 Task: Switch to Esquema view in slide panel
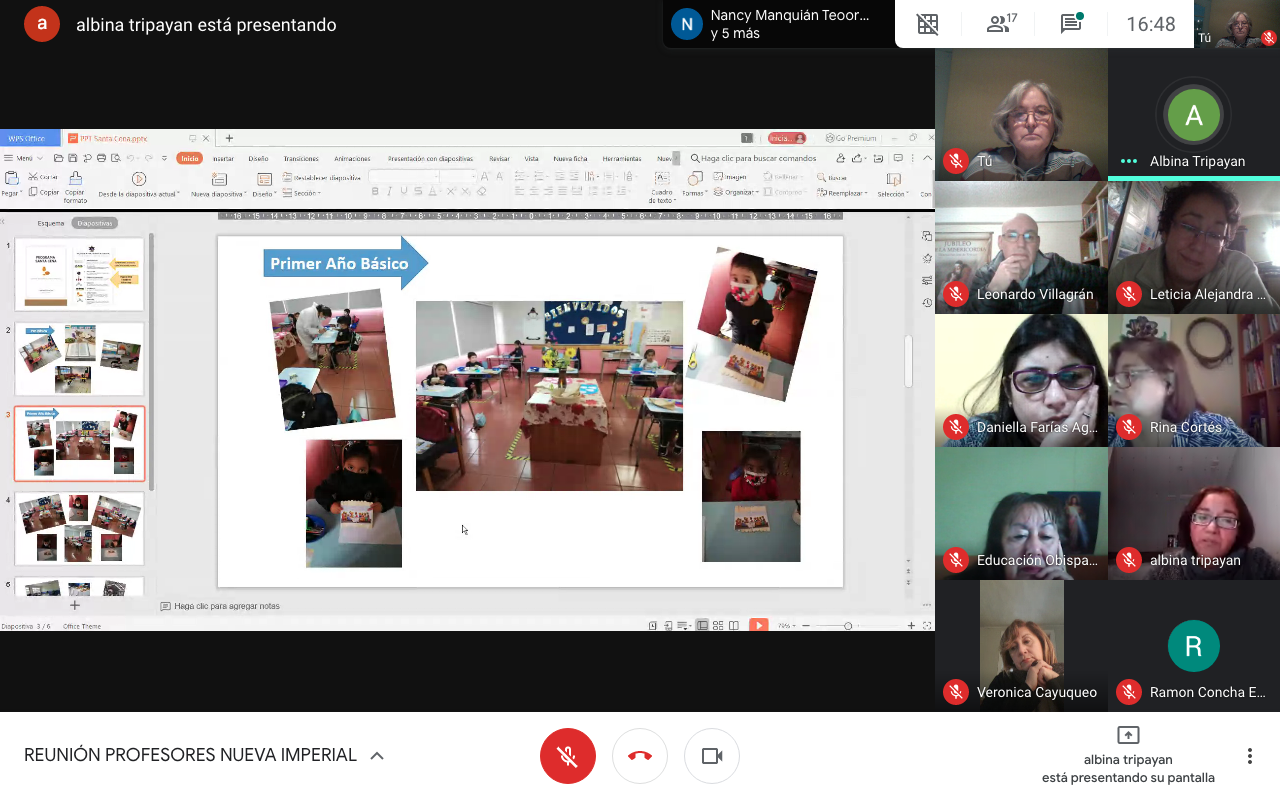pyautogui.click(x=51, y=223)
